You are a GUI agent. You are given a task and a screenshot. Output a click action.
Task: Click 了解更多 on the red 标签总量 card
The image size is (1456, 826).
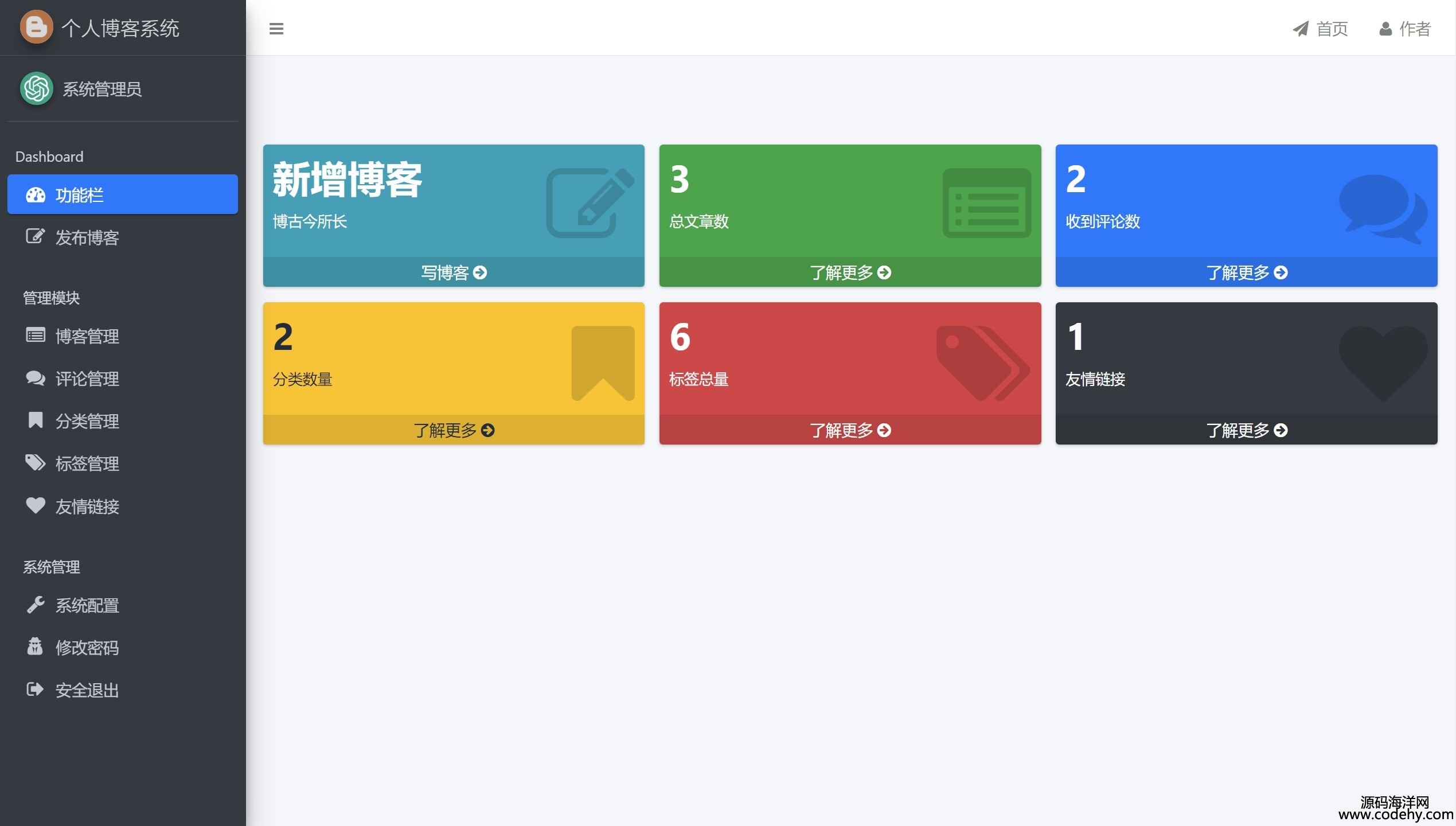[x=850, y=430]
